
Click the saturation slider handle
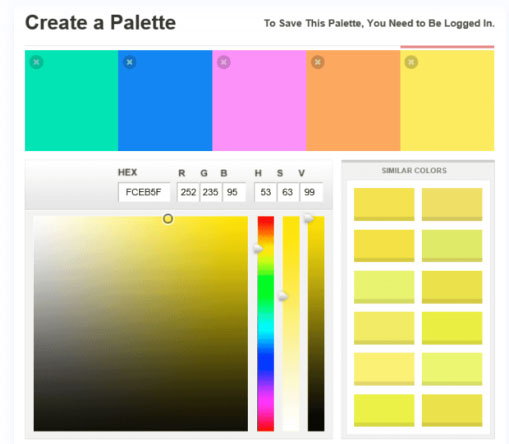pos(283,296)
